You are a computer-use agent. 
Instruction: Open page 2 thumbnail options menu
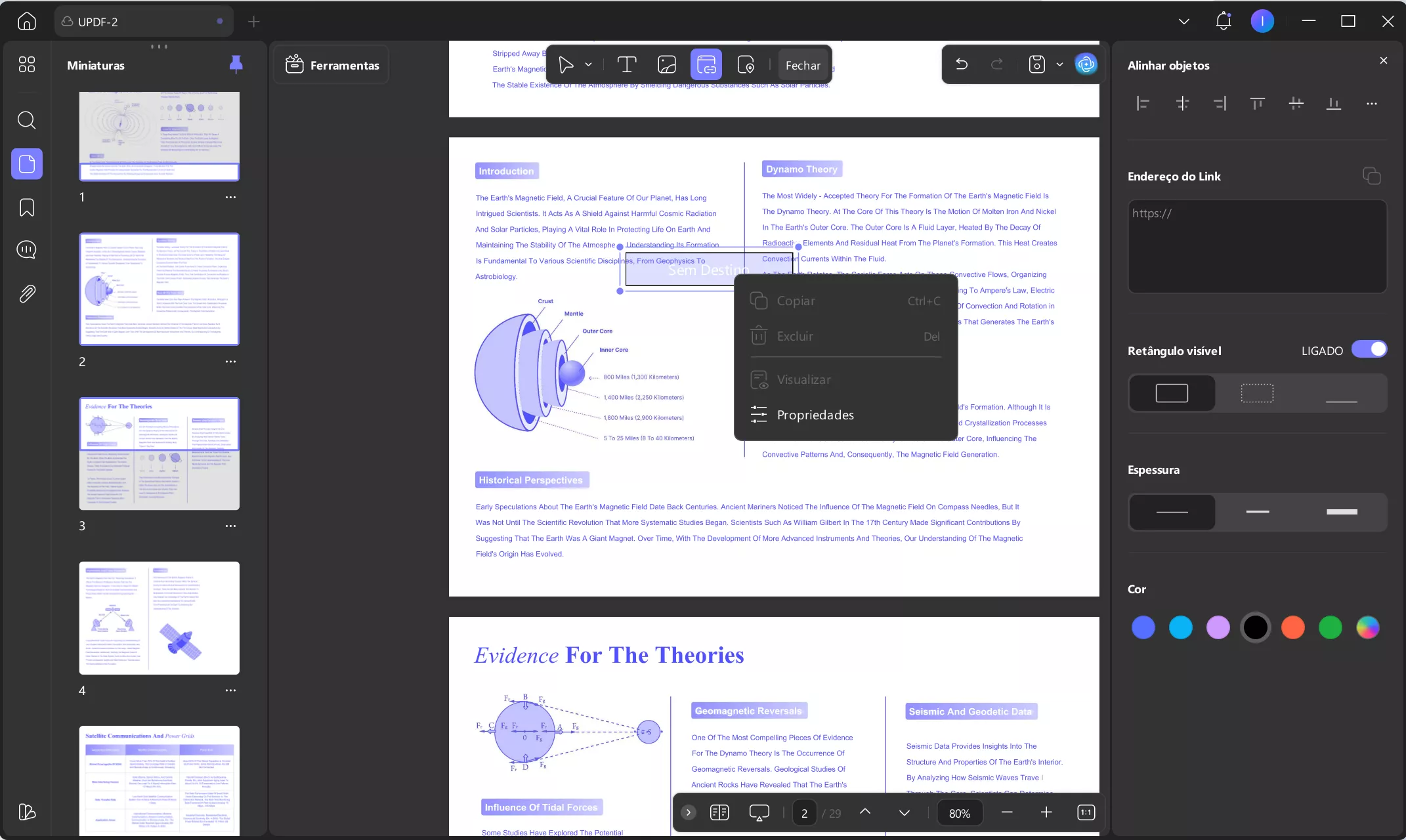[230, 362]
